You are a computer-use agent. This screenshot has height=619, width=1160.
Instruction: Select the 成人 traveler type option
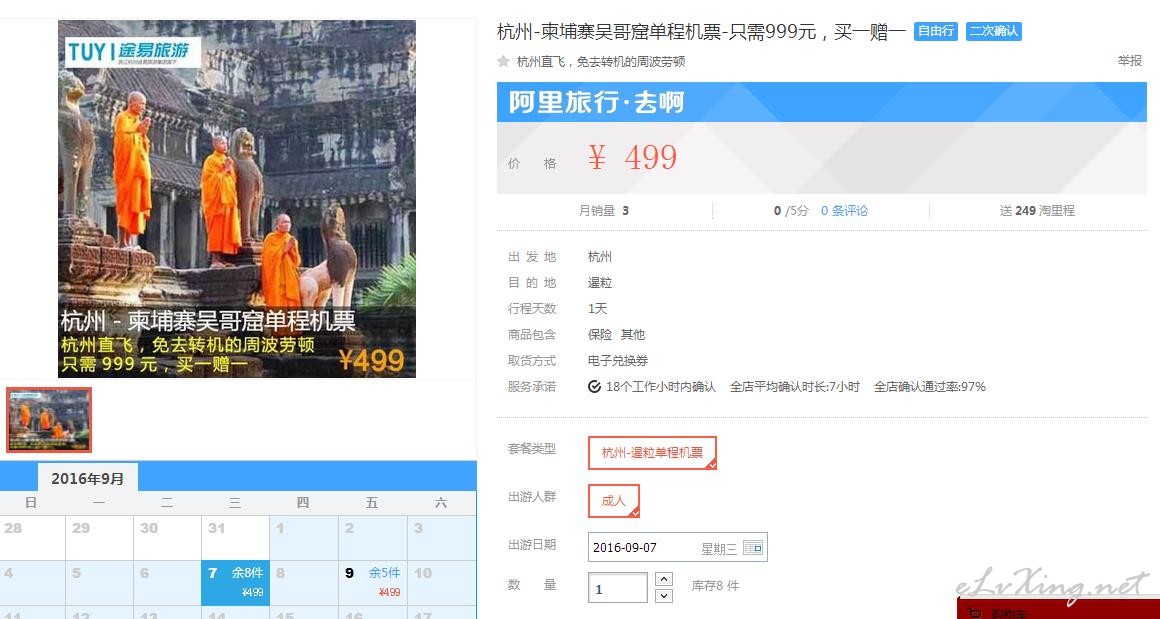point(613,501)
